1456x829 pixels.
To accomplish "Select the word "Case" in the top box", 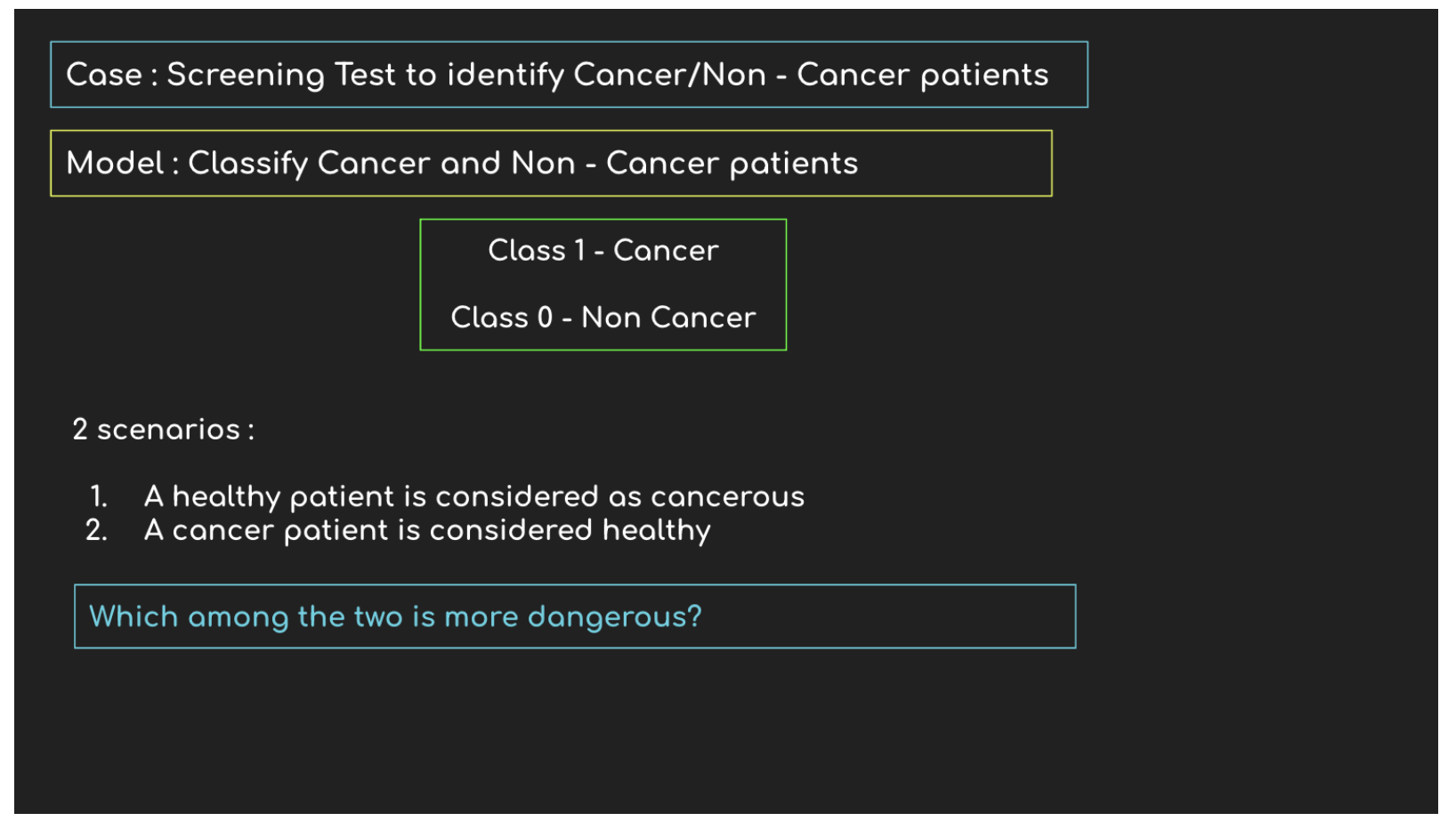I will click(104, 75).
